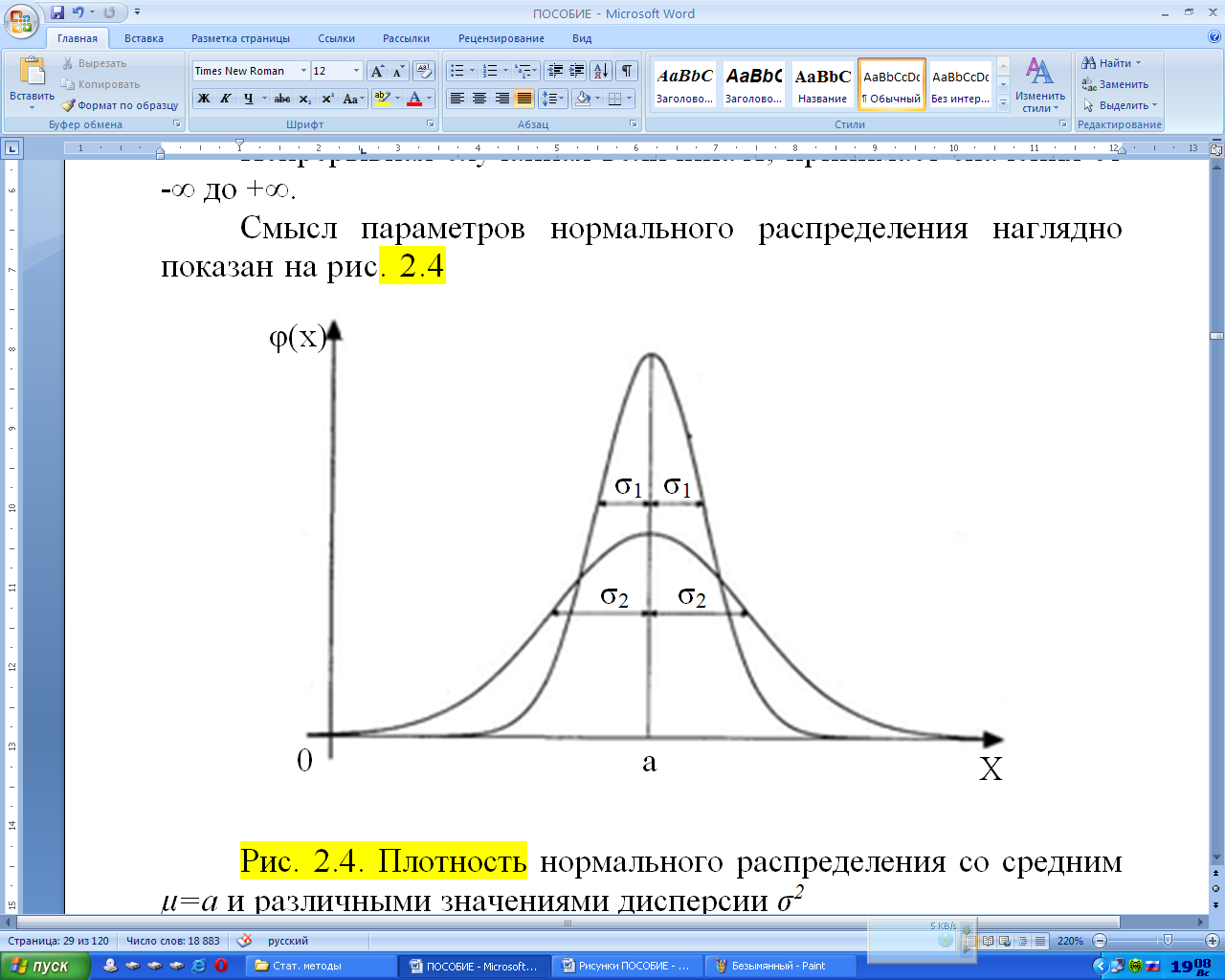Image resolution: width=1225 pixels, height=980 pixels.
Task: Switch to full screen reading view
Action: (989, 941)
